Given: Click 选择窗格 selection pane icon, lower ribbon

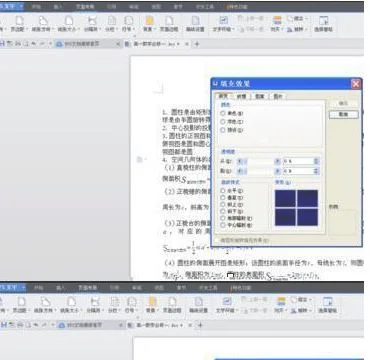Looking at the screenshot, I should point(328,302).
